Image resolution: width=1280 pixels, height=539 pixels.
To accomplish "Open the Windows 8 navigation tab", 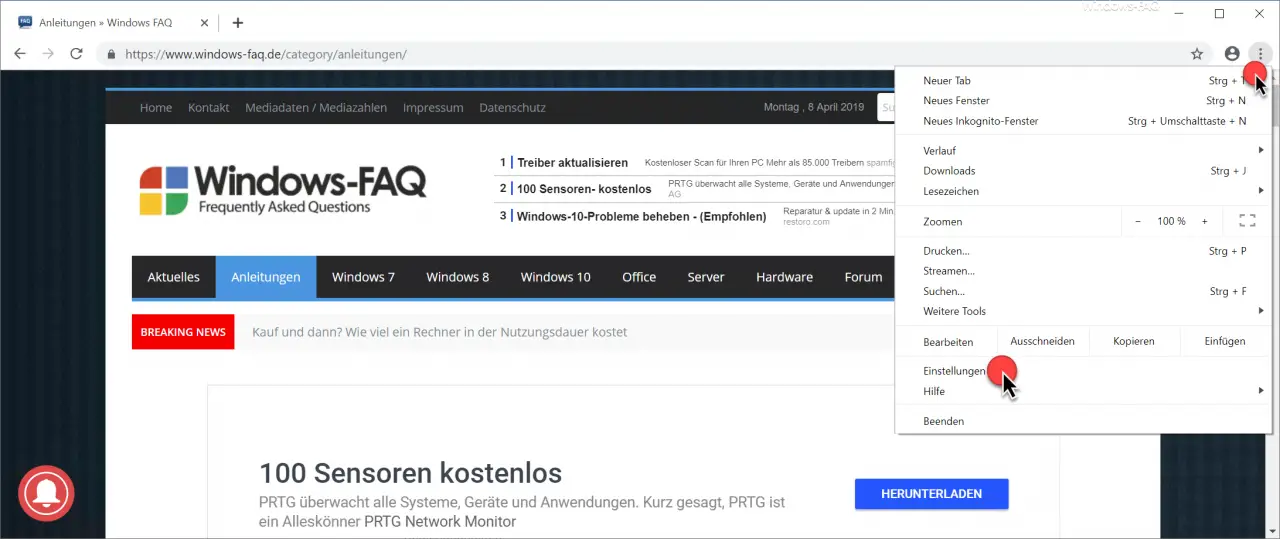I will click(458, 277).
